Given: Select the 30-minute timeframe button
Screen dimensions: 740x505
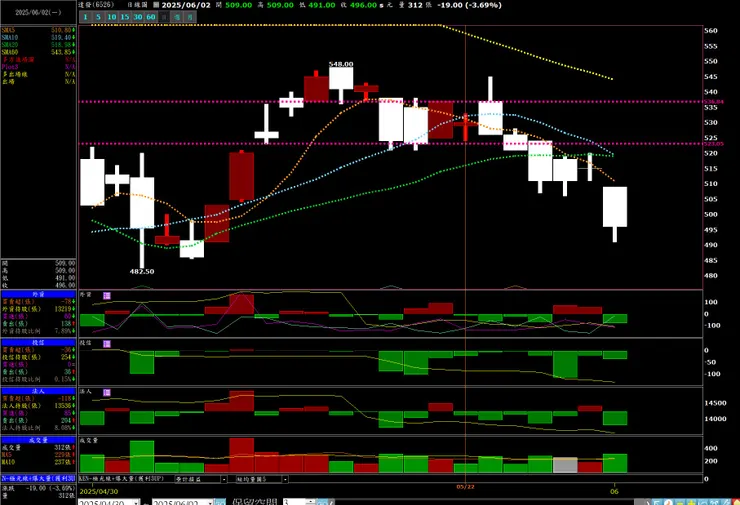Looking at the screenshot, I should [x=137, y=17].
